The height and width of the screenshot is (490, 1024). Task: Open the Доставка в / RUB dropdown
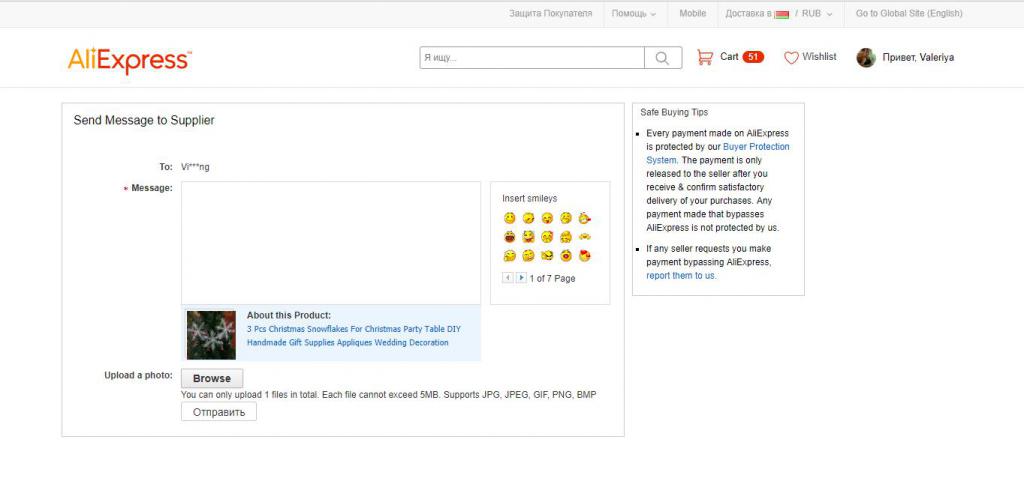[x=779, y=14]
